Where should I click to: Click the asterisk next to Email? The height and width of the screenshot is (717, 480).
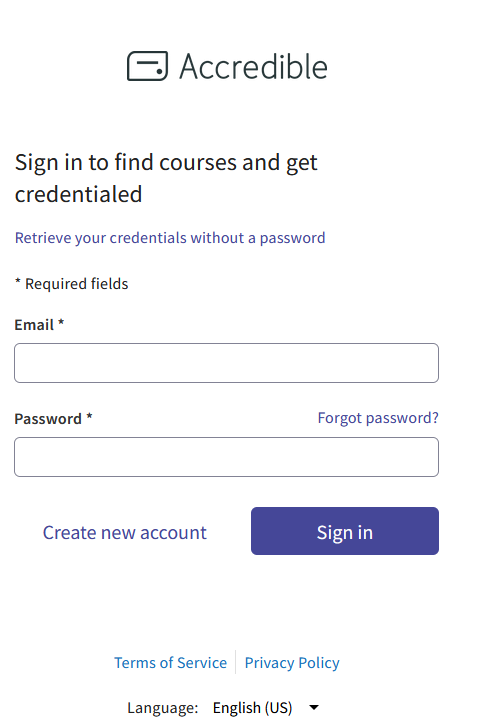click(x=61, y=322)
